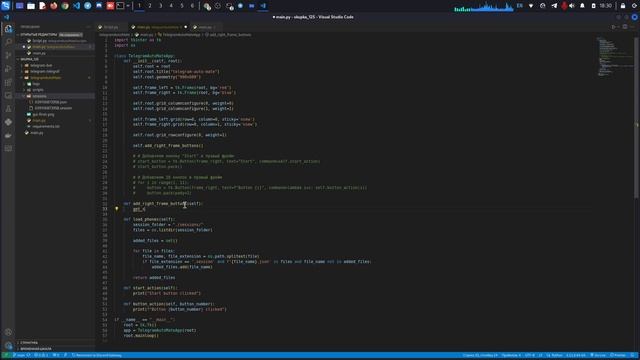Open notifications bell in the status bar
This screenshot has height=360, width=640.
pos(633,356)
